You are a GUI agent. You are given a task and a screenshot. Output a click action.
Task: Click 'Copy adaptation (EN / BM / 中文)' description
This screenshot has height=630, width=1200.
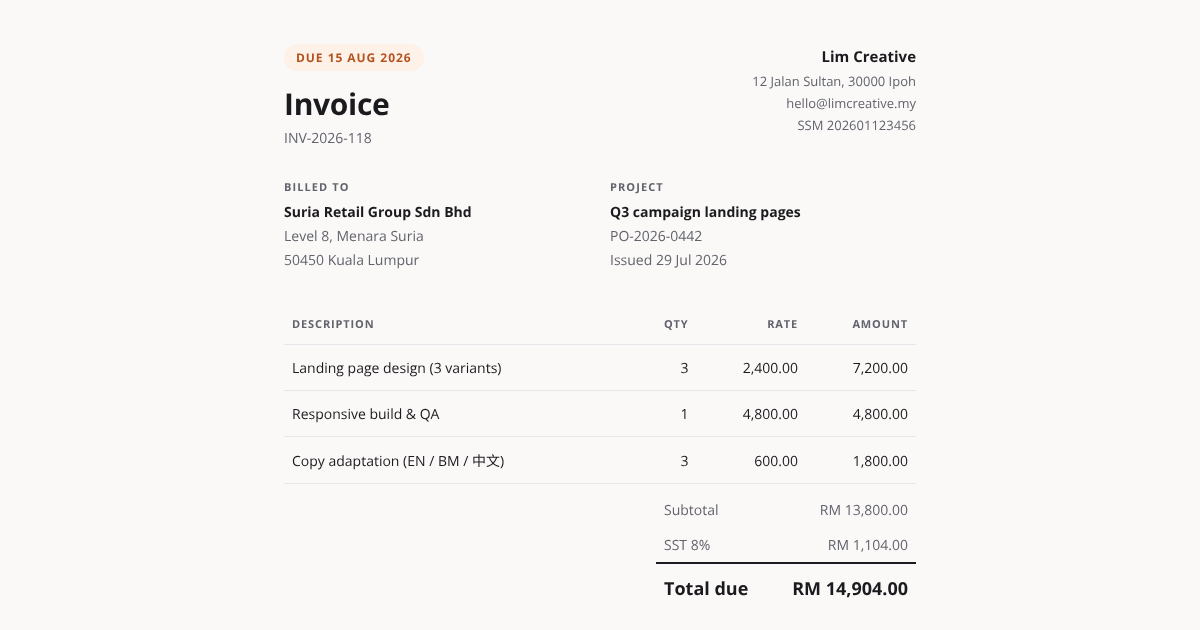398,461
